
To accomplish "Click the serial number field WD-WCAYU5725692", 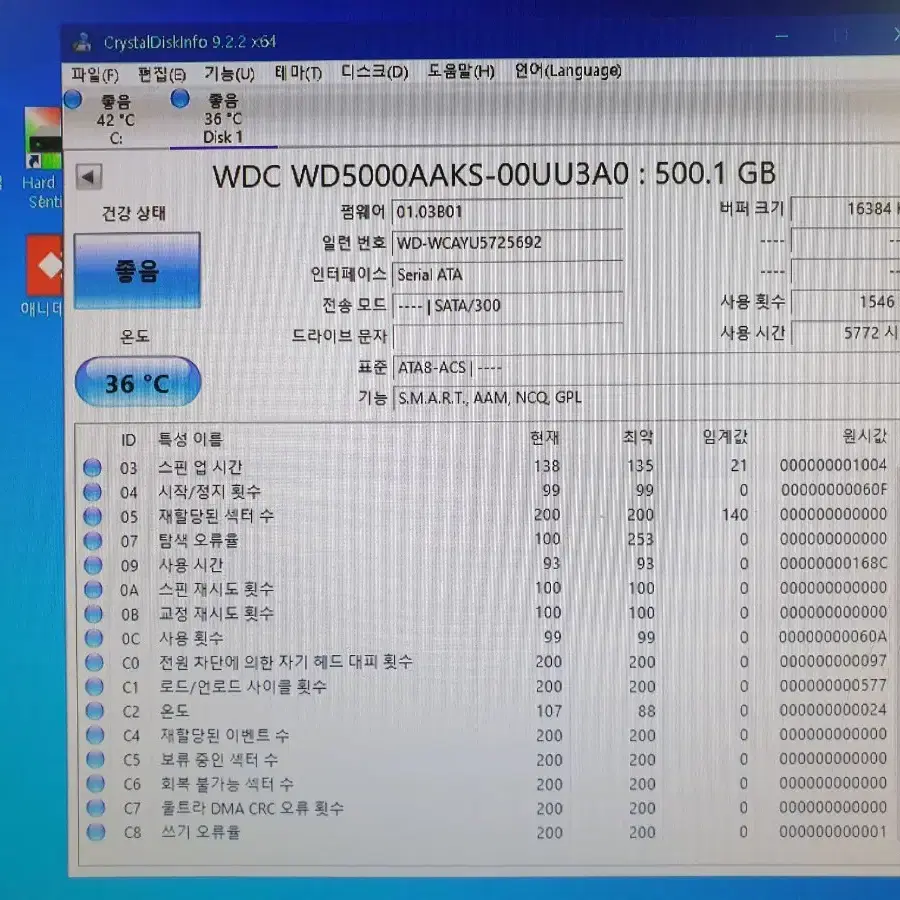I will tap(507, 243).
